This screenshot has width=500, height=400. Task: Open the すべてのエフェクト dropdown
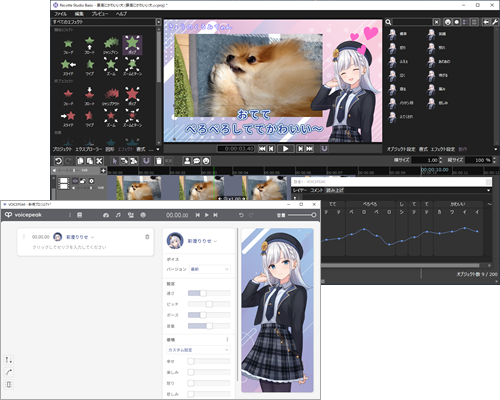coord(107,22)
